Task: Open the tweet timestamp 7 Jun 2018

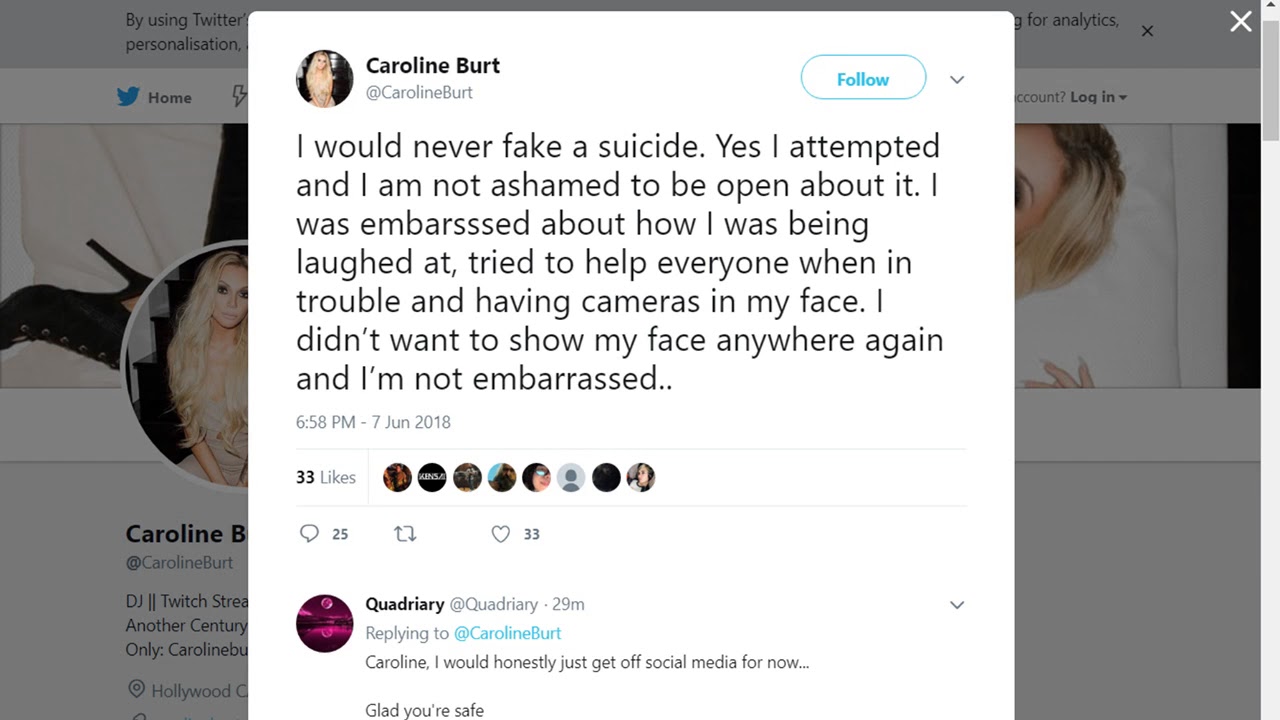Action: tap(373, 422)
